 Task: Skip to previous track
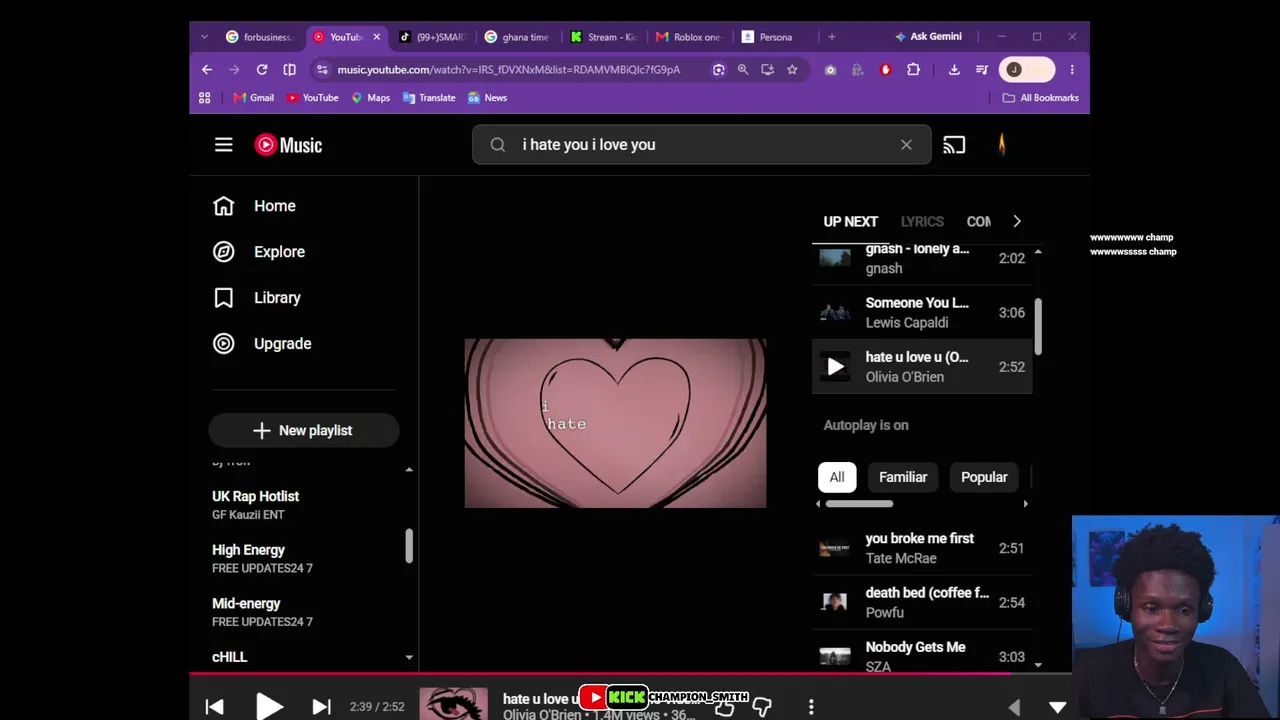point(214,707)
